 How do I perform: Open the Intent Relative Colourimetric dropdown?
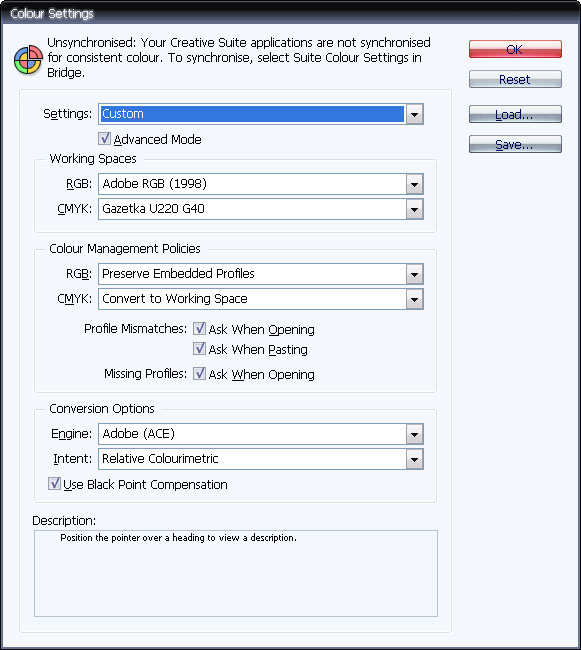tap(261, 459)
